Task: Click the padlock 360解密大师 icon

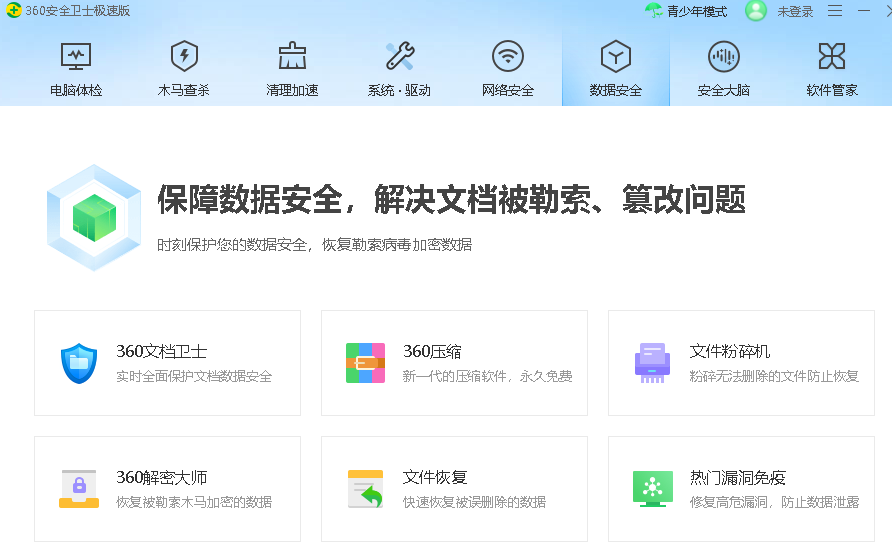Action: (x=79, y=489)
